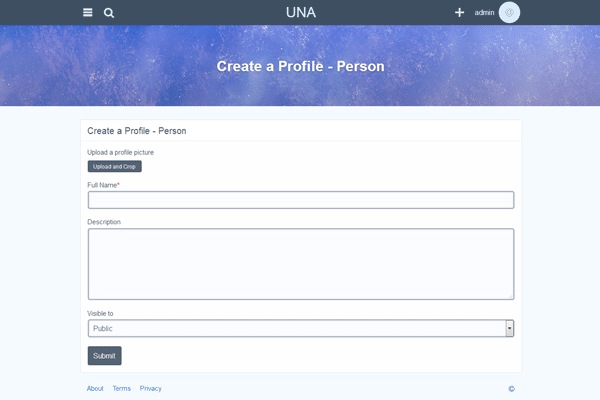Open the Visible to dropdown
Image resolution: width=600 pixels, height=400 pixels.
pos(300,328)
